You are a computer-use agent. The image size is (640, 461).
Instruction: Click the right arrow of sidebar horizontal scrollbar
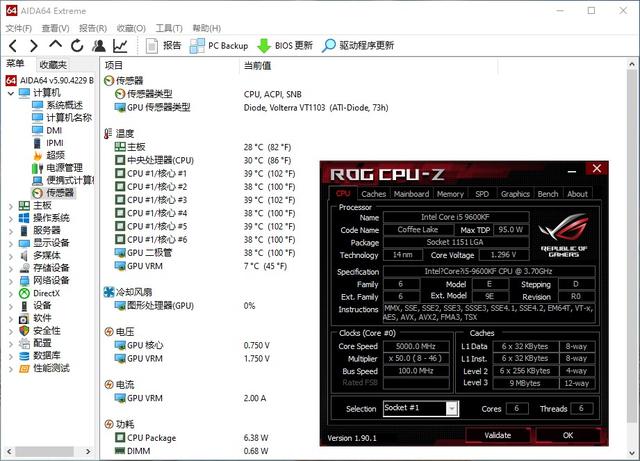(88, 452)
